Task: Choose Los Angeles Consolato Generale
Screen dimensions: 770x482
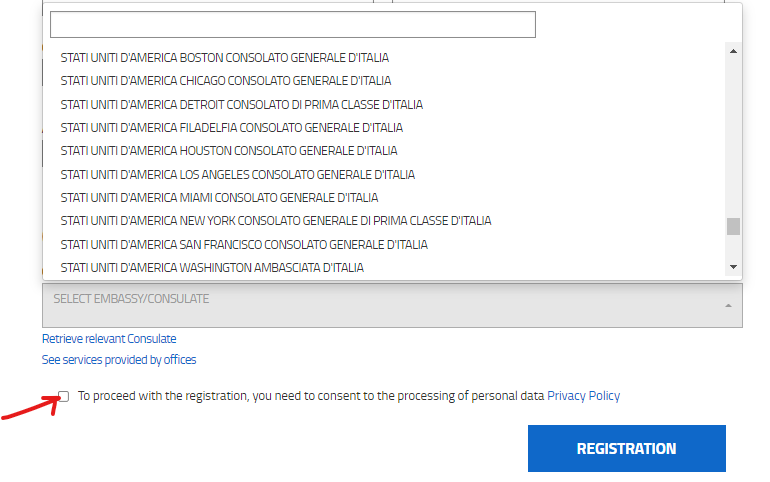Action: click(x=238, y=174)
